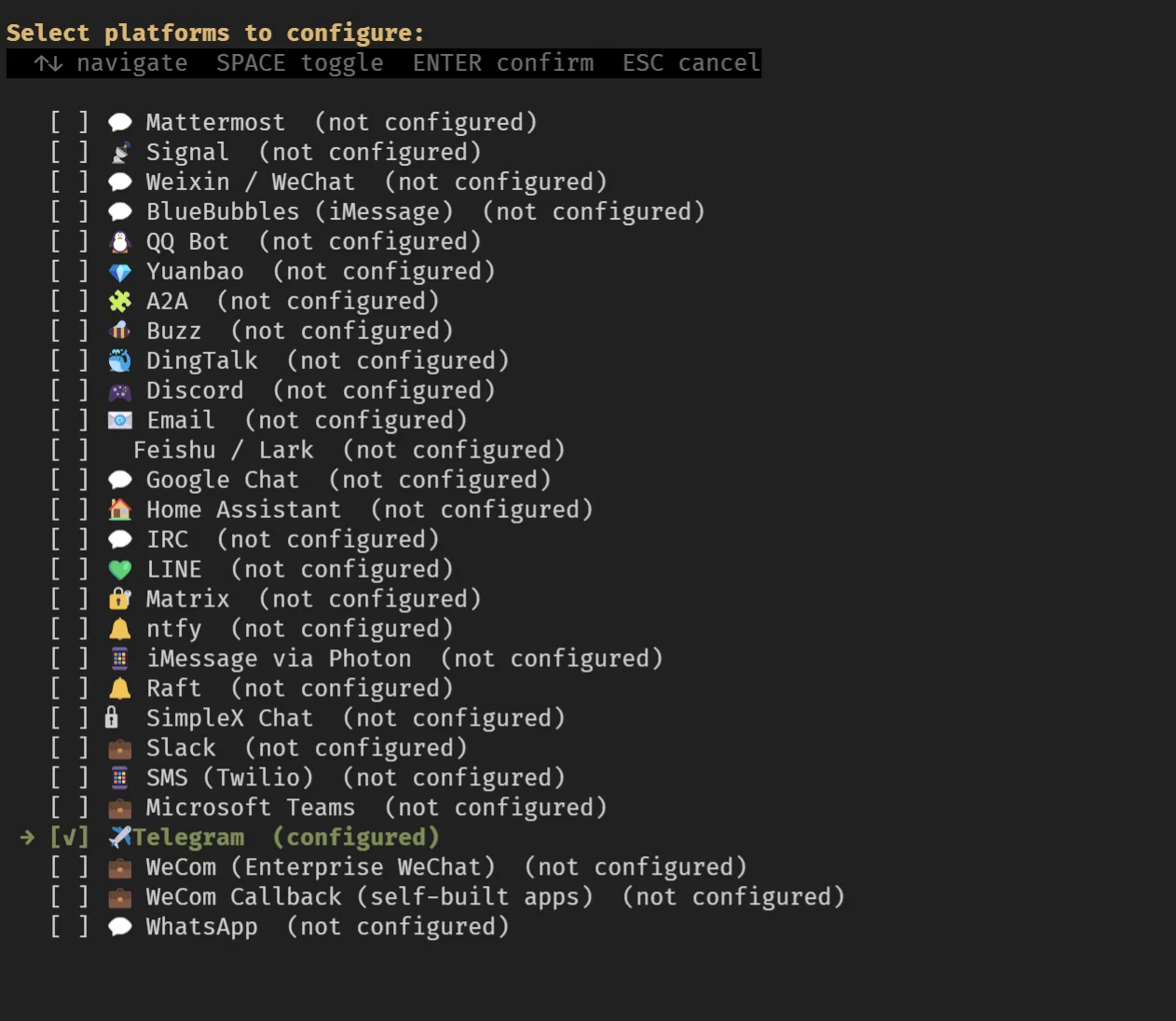Click the satellite icon next to Signal

[120, 153]
